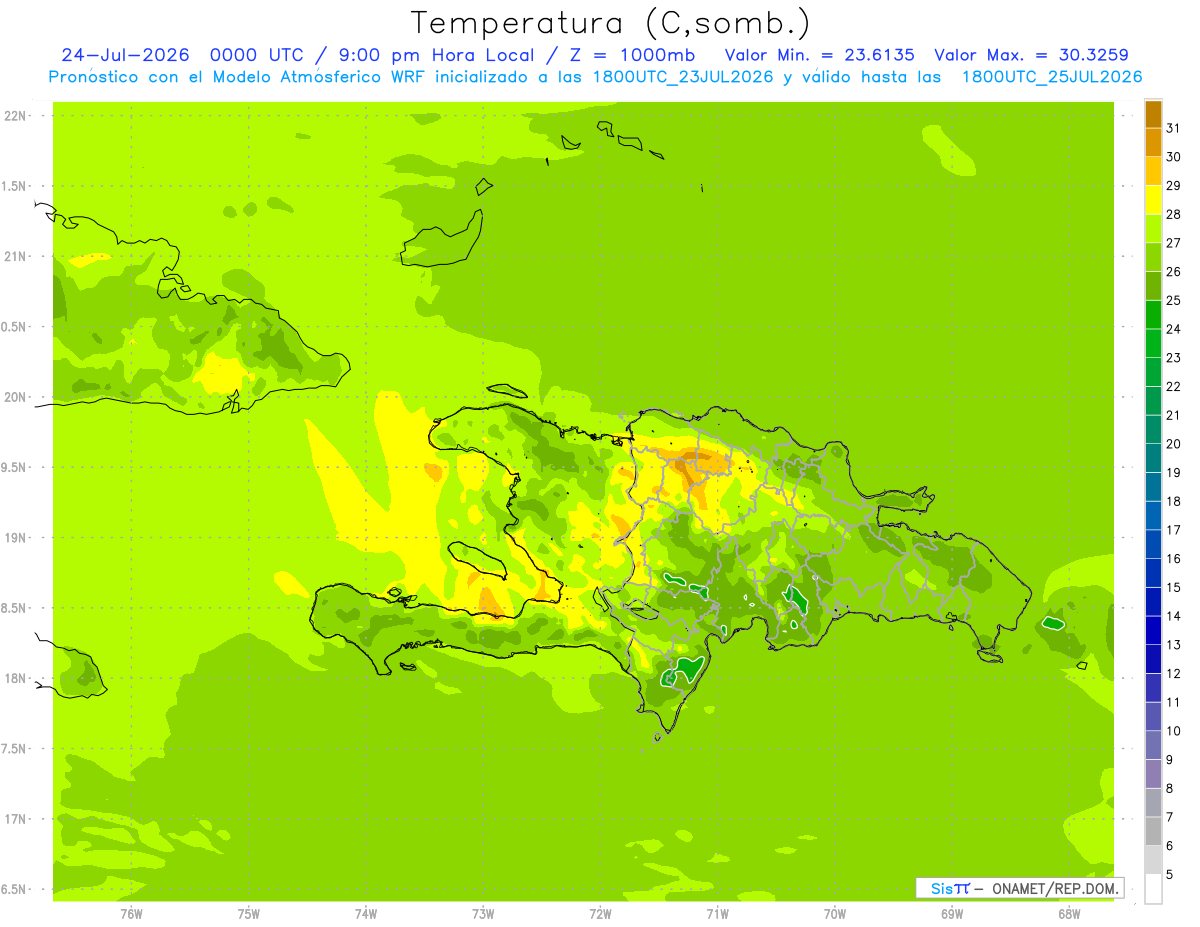Click the "19N" latitude axis label
The height and width of the screenshot is (927, 1200).
pos(15,538)
